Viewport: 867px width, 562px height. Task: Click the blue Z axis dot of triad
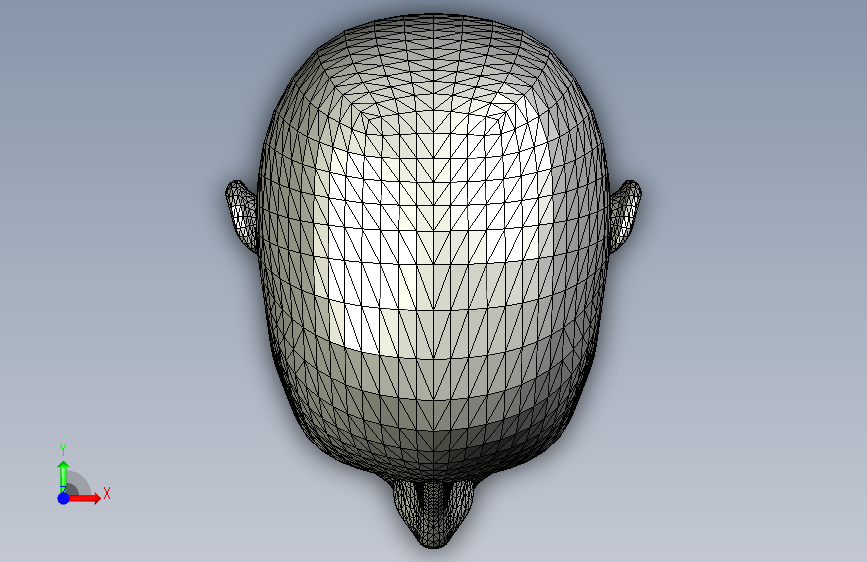point(64,498)
